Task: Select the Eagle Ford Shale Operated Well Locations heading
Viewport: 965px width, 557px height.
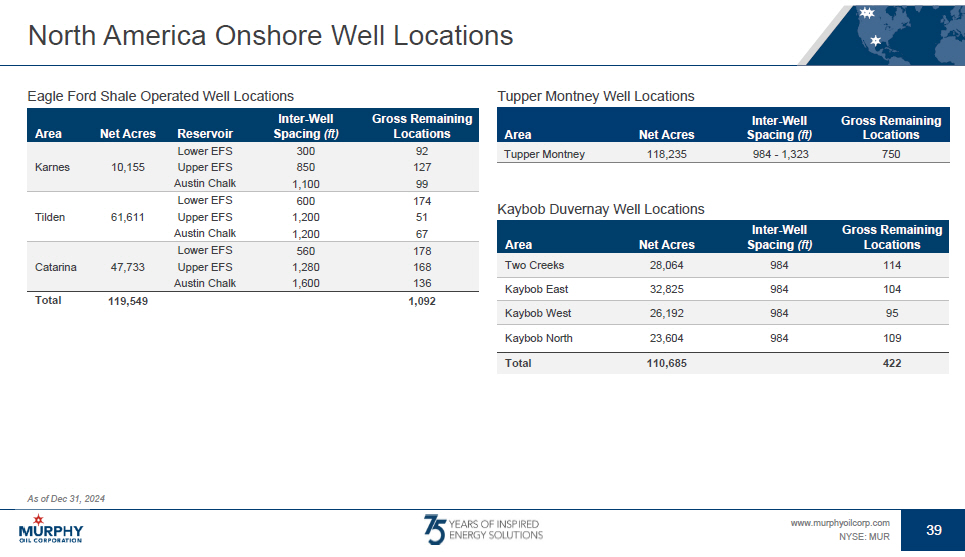Action: tap(160, 96)
